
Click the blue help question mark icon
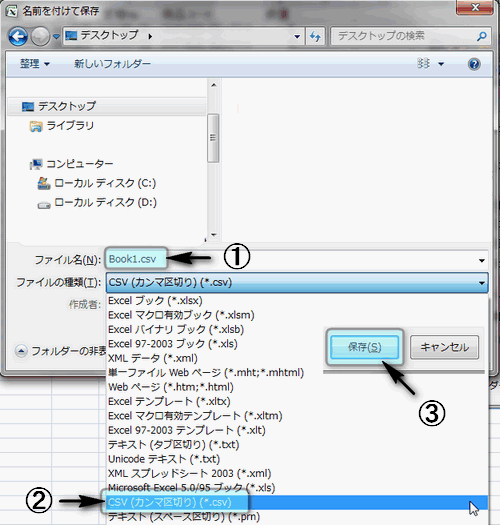coord(474,64)
